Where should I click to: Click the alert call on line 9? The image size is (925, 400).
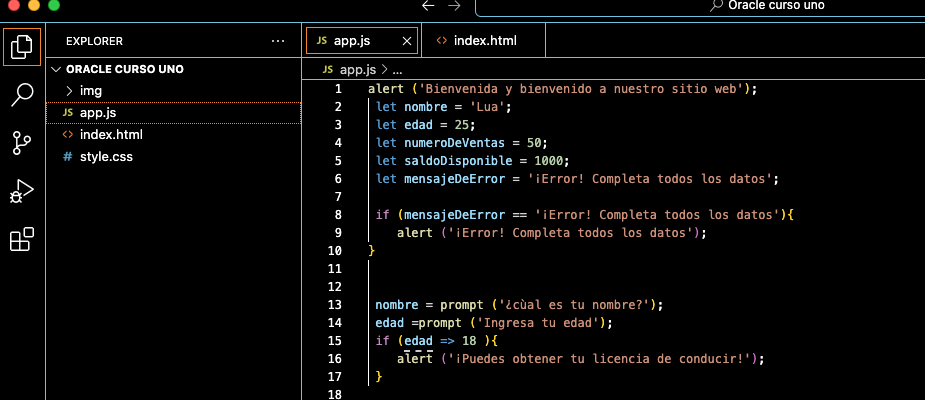click(x=415, y=232)
